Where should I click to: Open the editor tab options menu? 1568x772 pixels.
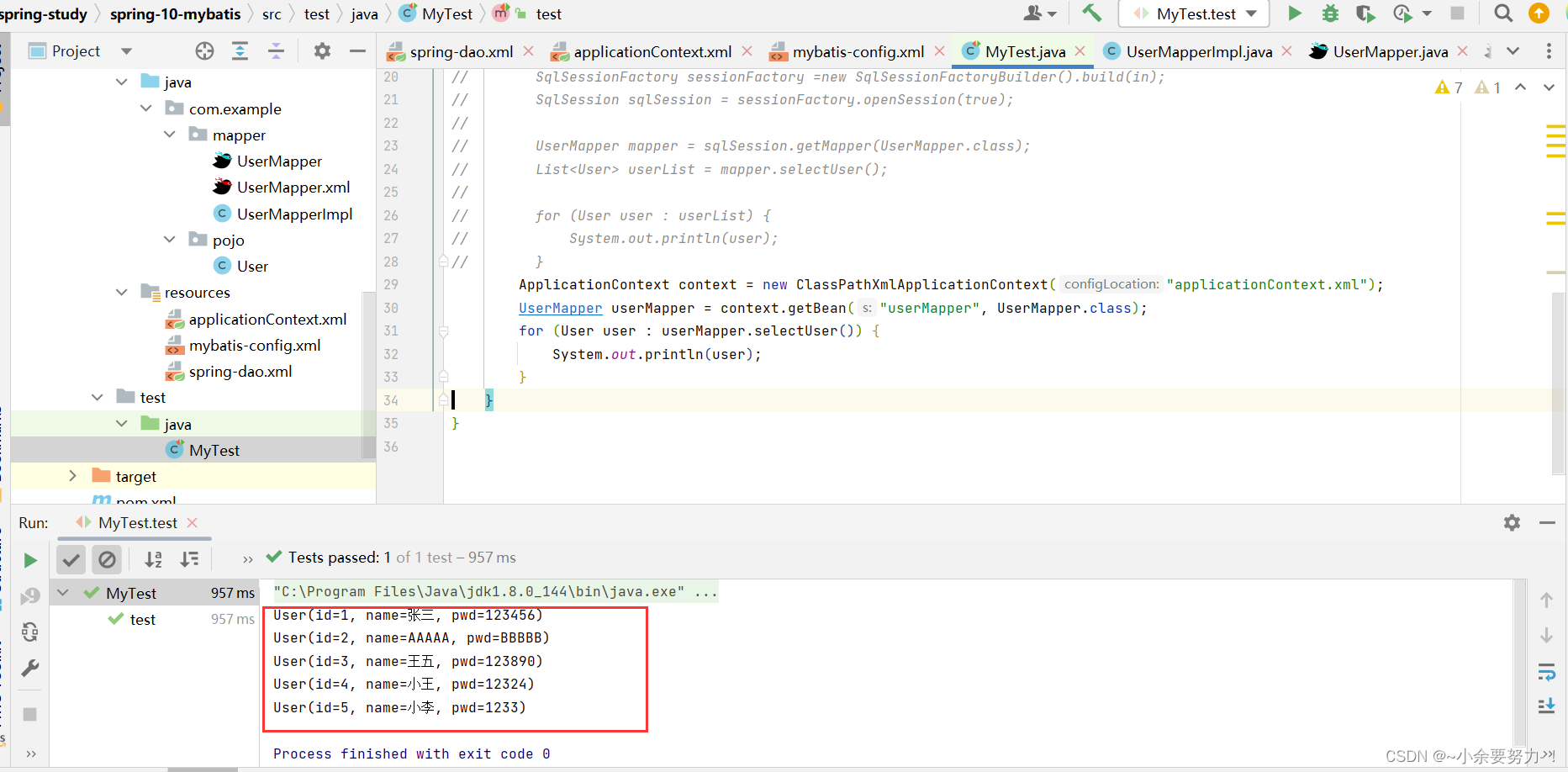click(1549, 51)
